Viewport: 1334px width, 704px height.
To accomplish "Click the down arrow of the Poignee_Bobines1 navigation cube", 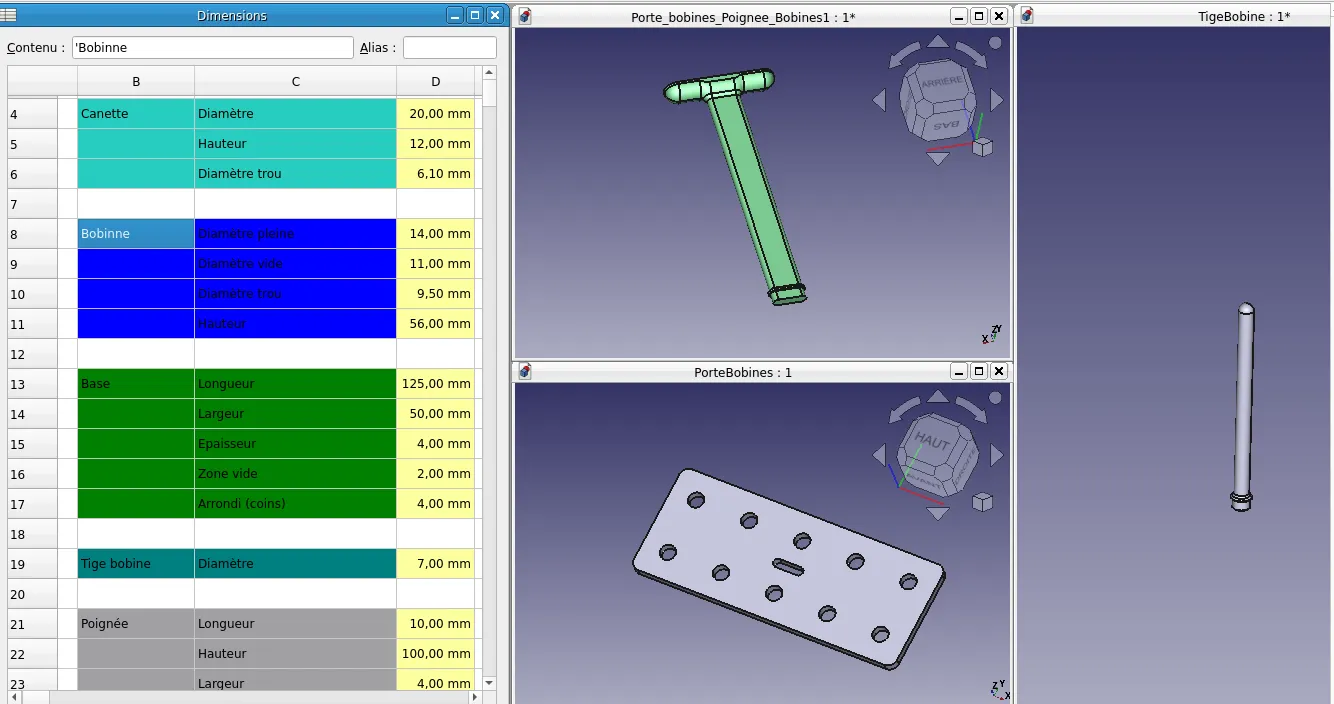I will (938, 158).
